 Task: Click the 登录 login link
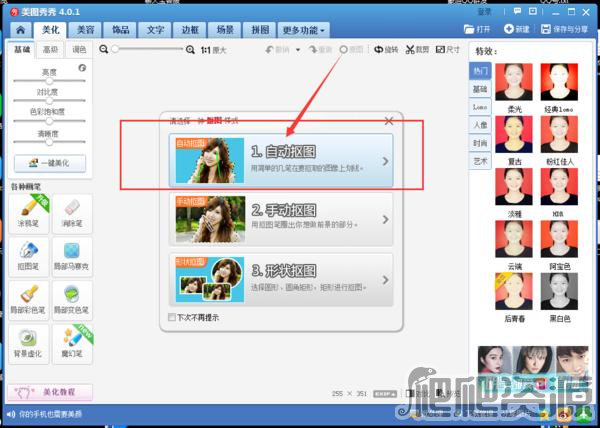tap(484, 12)
